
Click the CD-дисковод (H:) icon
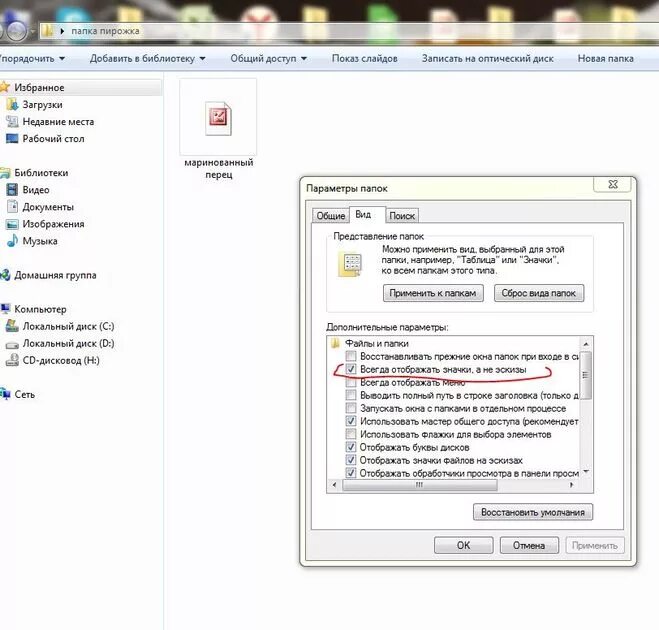(12, 360)
